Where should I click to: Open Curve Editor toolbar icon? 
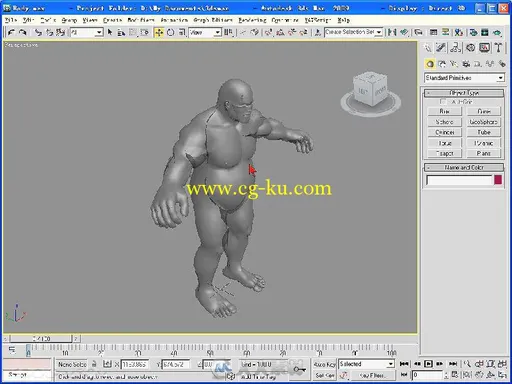tap(433, 32)
